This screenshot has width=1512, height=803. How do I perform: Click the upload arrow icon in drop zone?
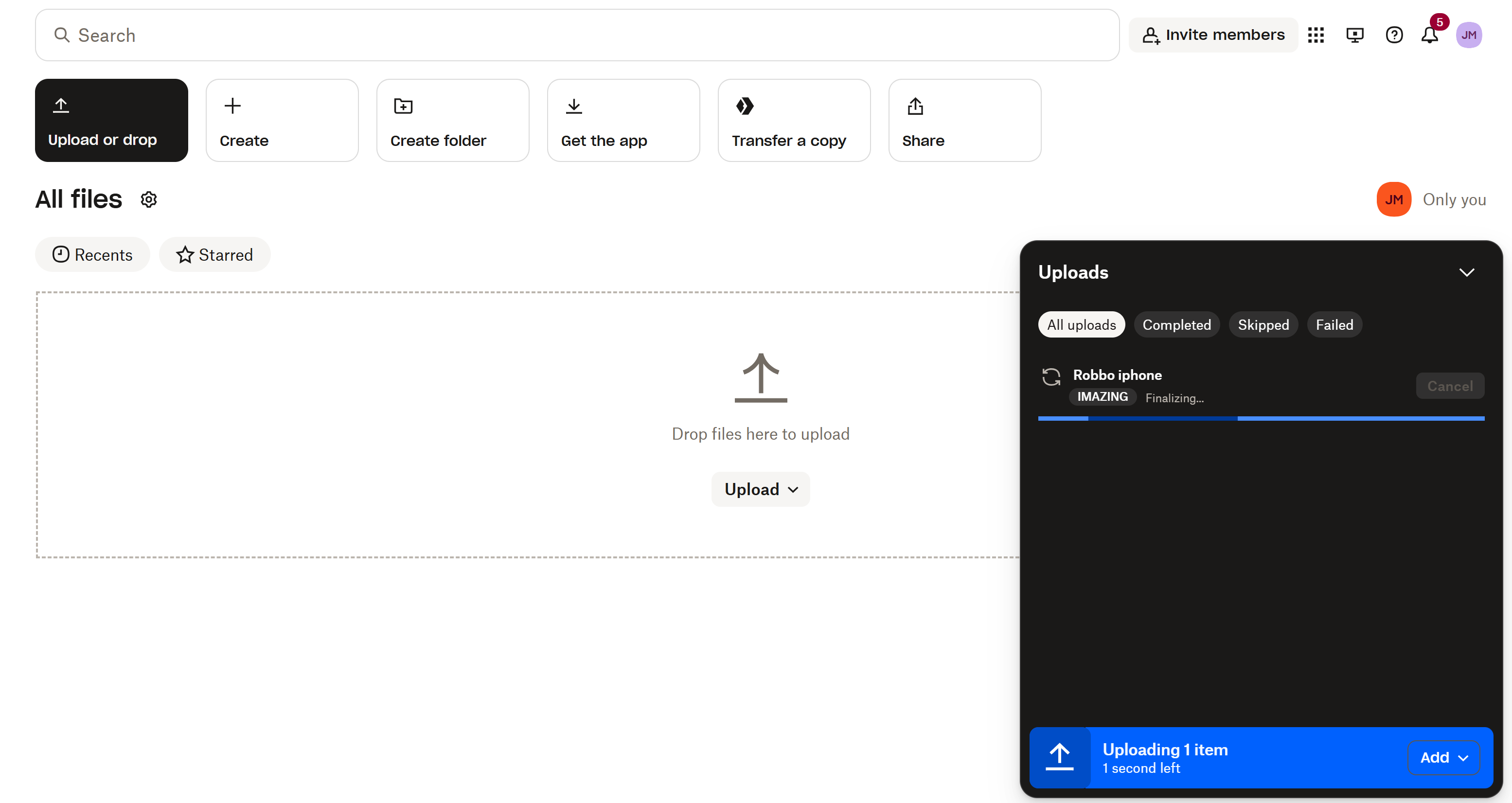(x=760, y=377)
